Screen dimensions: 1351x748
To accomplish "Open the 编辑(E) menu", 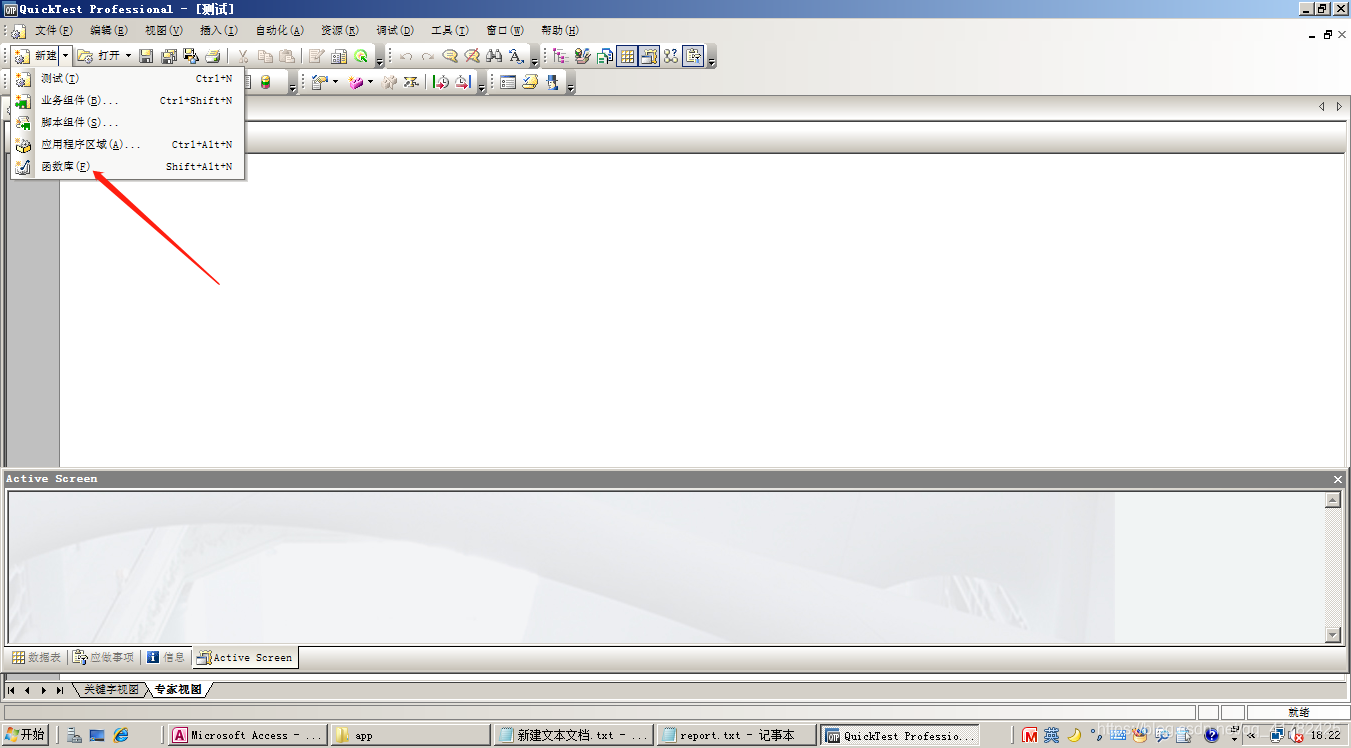I will tap(109, 30).
